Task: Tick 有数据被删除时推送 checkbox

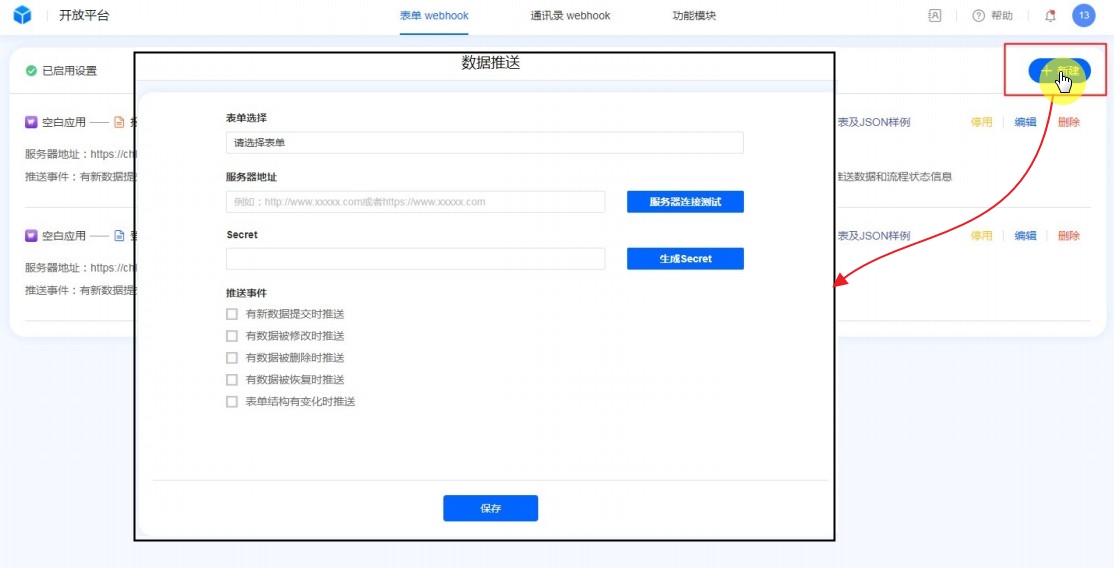Action: (x=232, y=358)
